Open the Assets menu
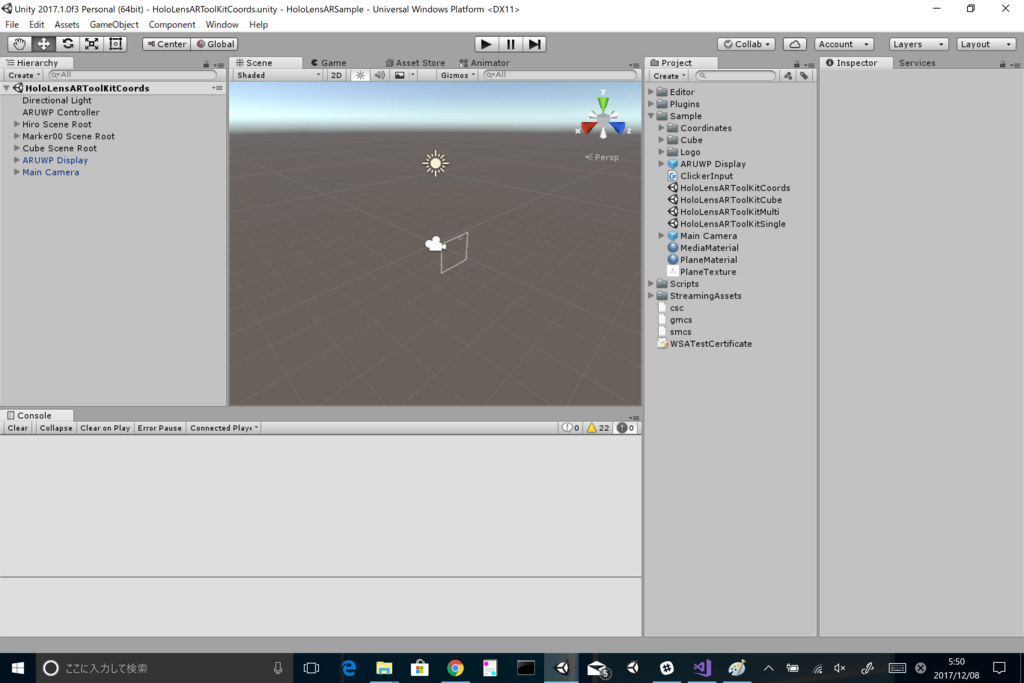 point(67,24)
